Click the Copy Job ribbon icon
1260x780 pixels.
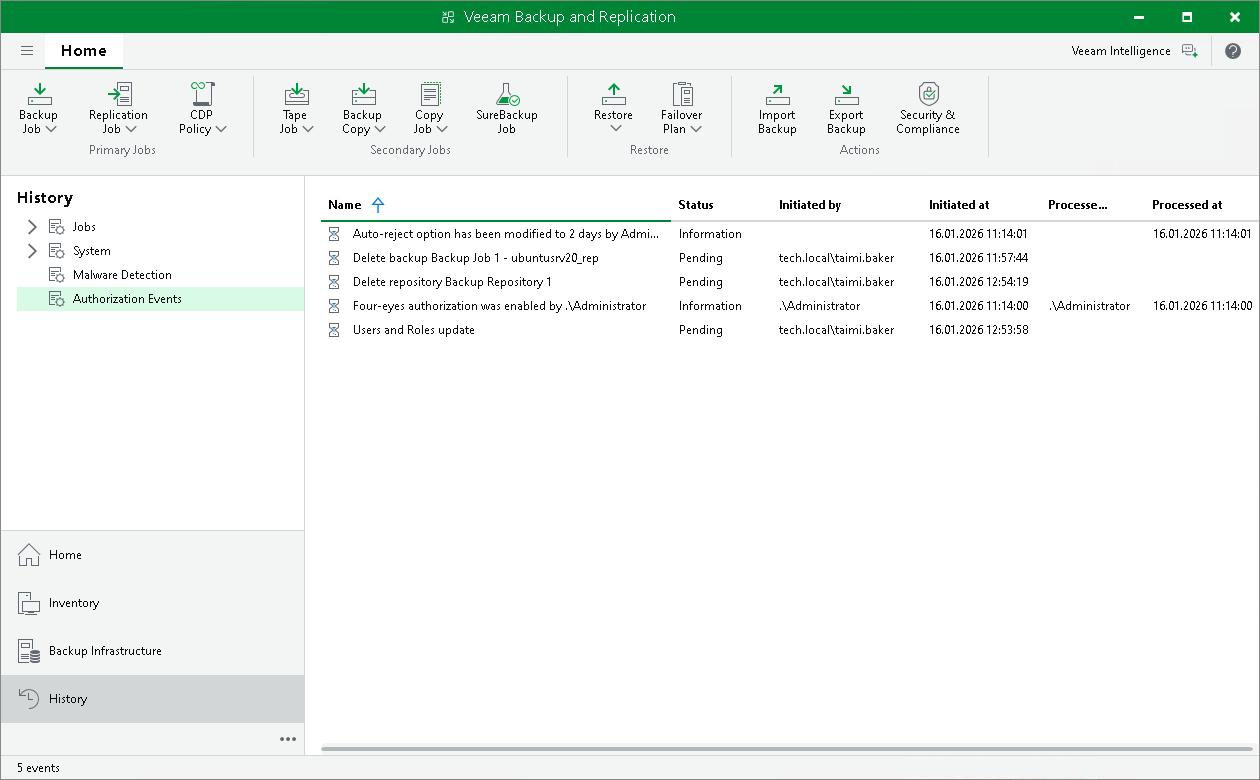[430, 94]
